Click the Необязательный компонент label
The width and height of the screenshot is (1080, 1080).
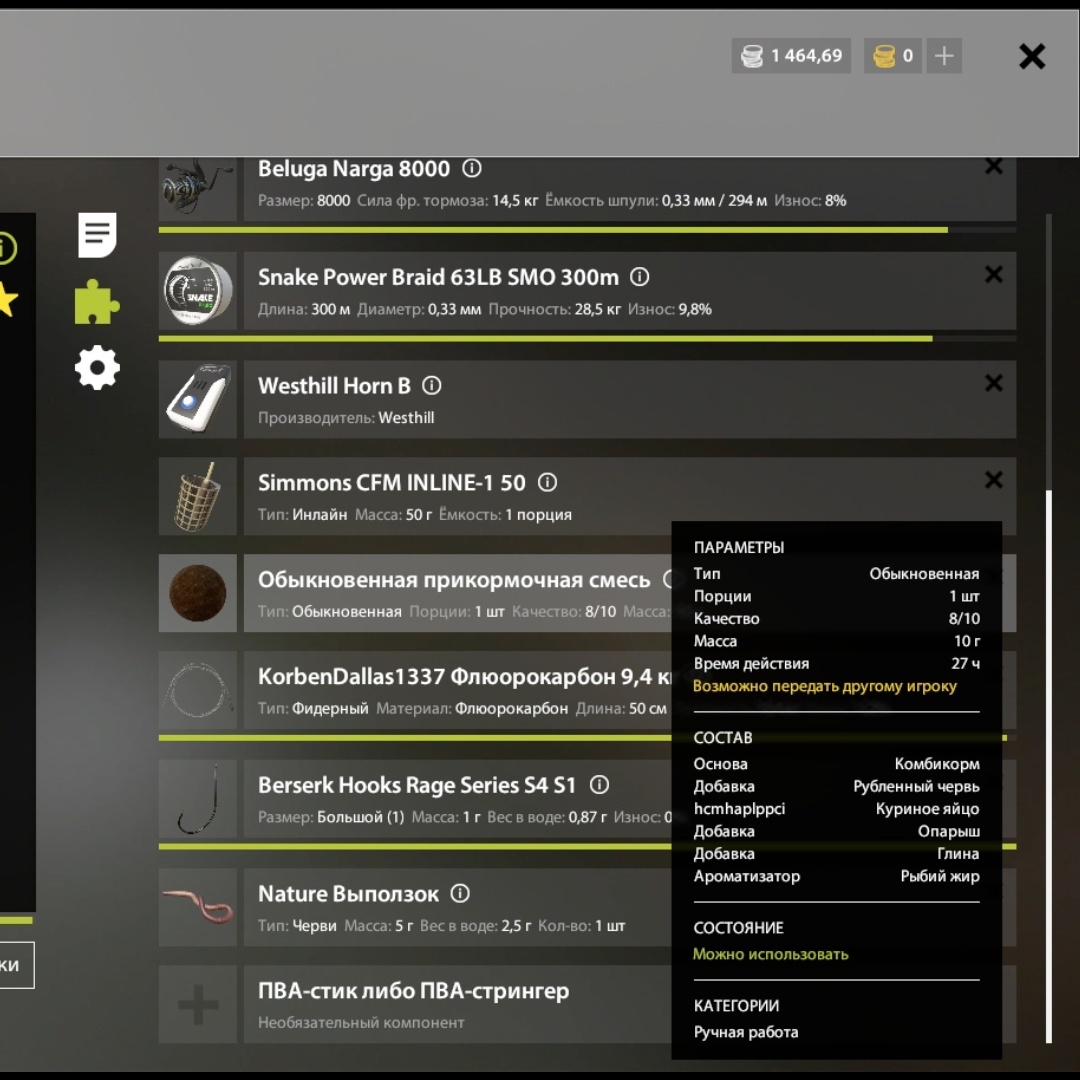[x=361, y=1023]
